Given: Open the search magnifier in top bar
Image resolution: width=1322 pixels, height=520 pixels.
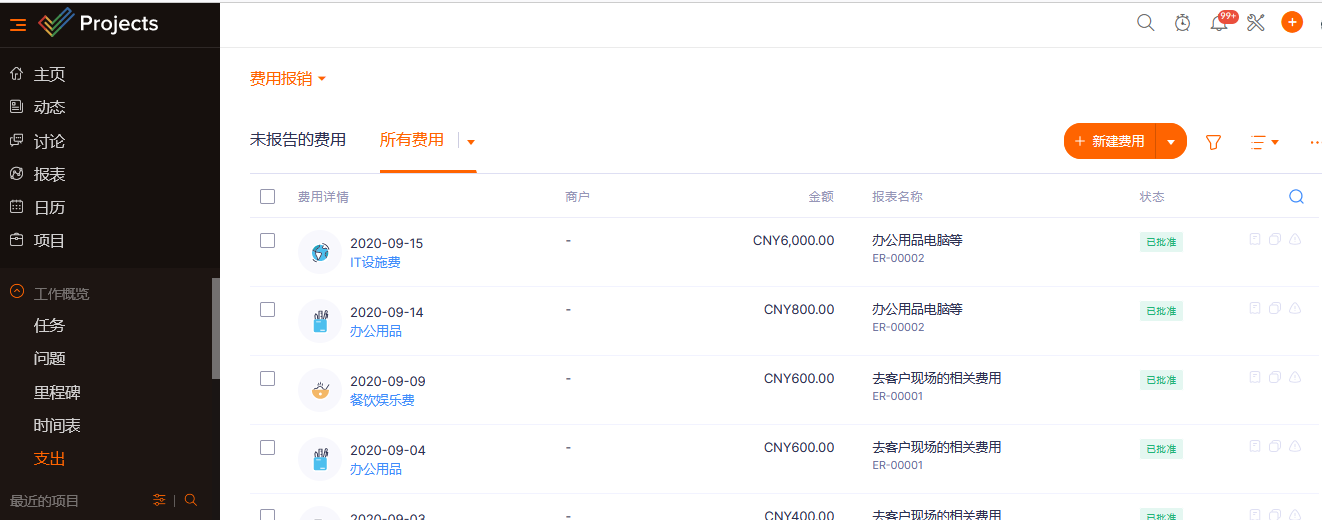Looking at the screenshot, I should point(1146,23).
